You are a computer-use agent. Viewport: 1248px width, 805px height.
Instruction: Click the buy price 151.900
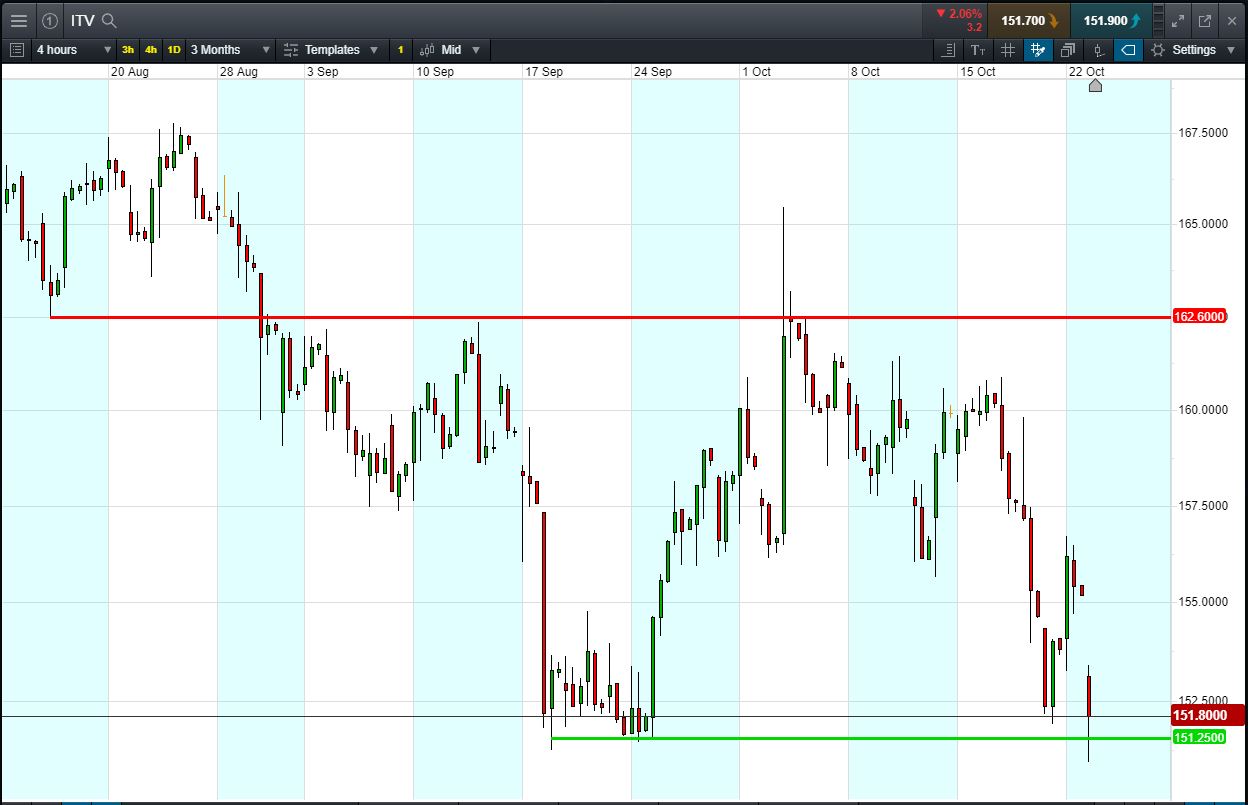point(1111,20)
